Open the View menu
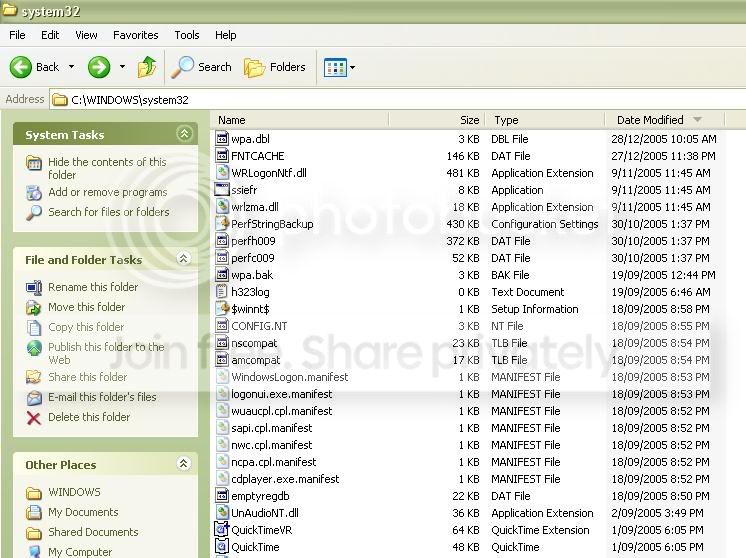The height and width of the screenshot is (558, 746). click(86, 35)
